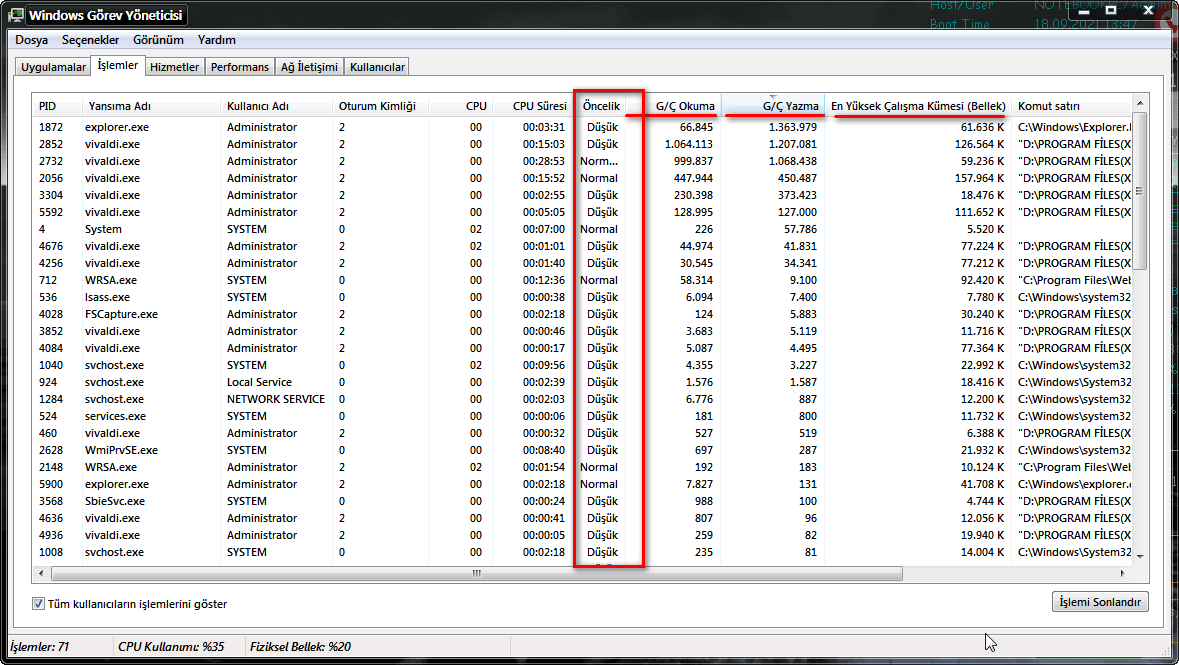Screen dimensions: 1179x665
Task: Select the lsass.exe process row
Action: 582,297
